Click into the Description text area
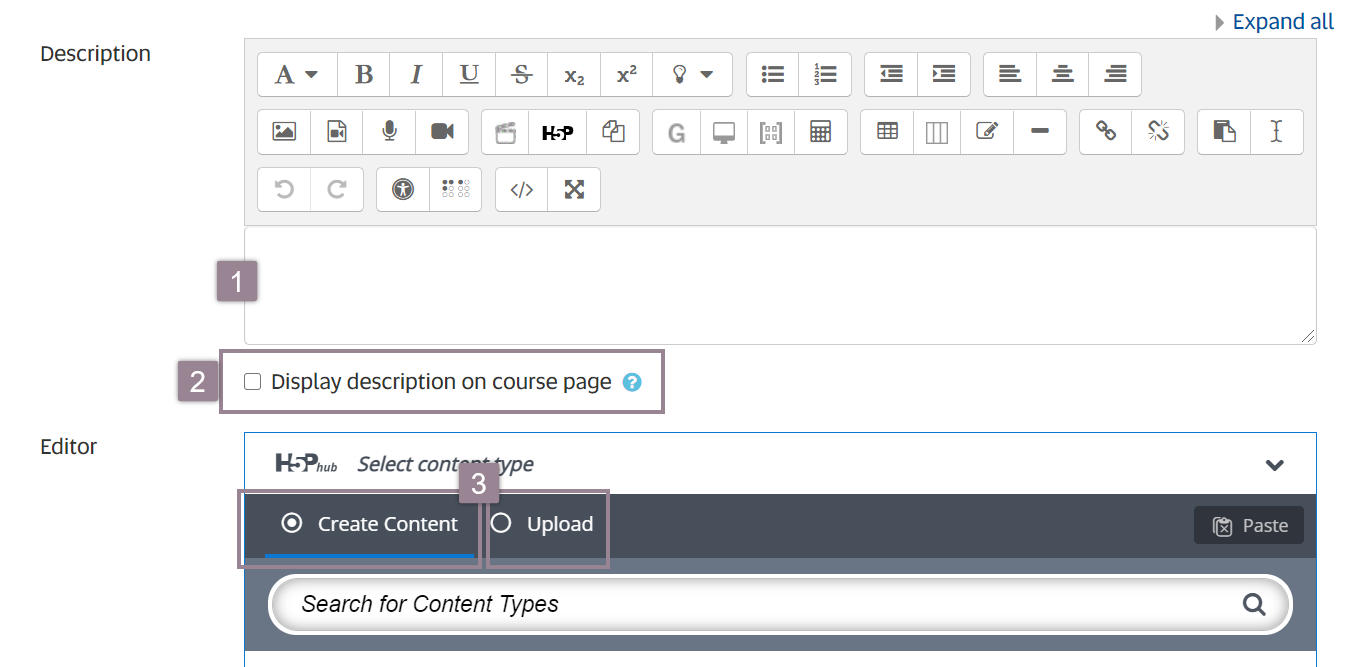 click(780, 286)
